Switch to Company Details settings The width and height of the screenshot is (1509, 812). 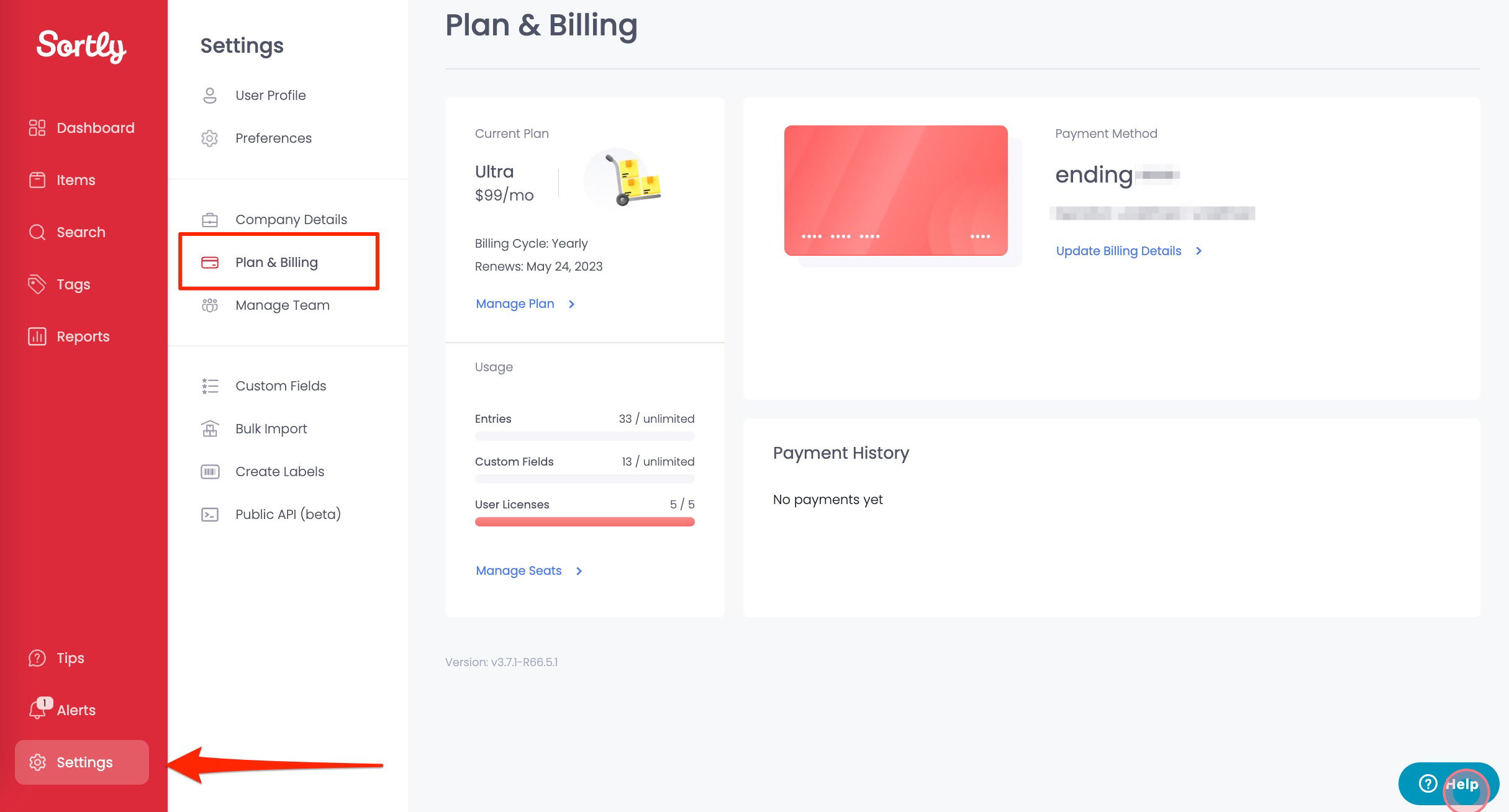[291, 219]
